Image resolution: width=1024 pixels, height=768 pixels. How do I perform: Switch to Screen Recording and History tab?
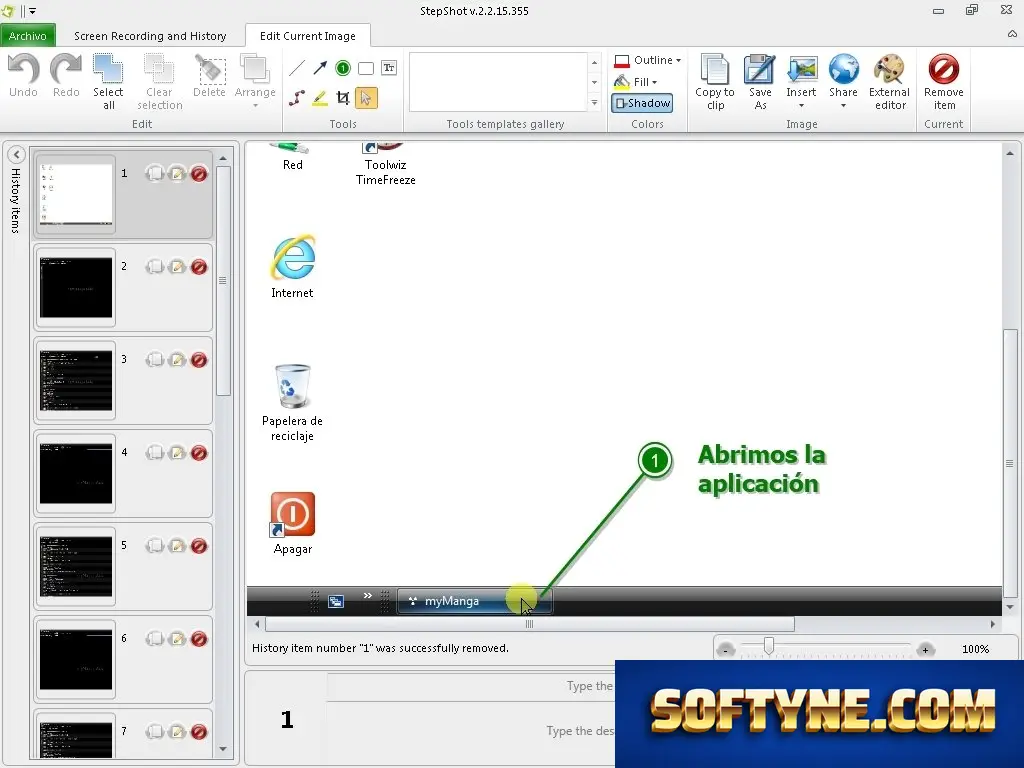click(x=150, y=36)
